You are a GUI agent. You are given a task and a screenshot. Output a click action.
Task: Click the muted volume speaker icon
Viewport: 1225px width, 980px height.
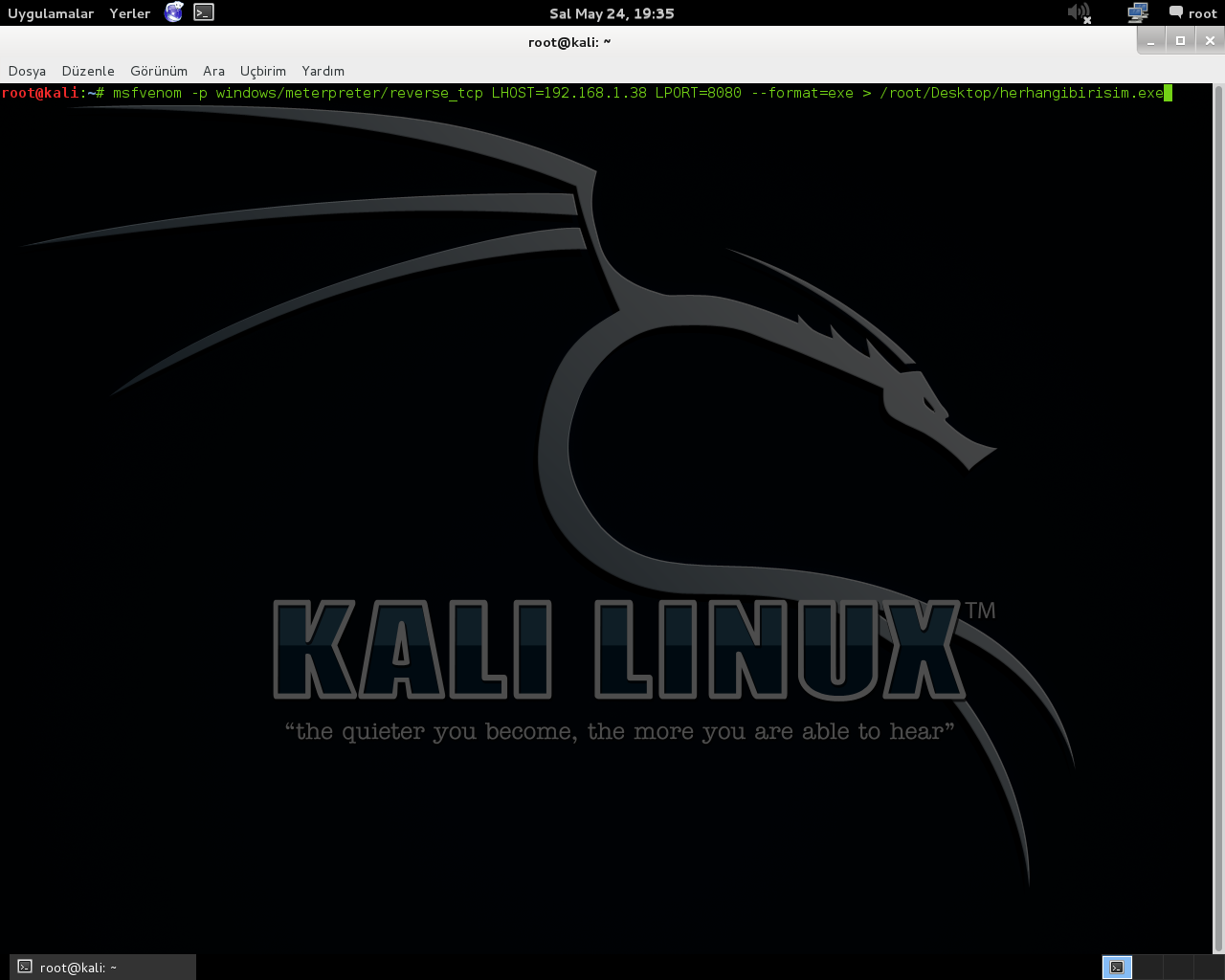pyautogui.click(x=1080, y=12)
